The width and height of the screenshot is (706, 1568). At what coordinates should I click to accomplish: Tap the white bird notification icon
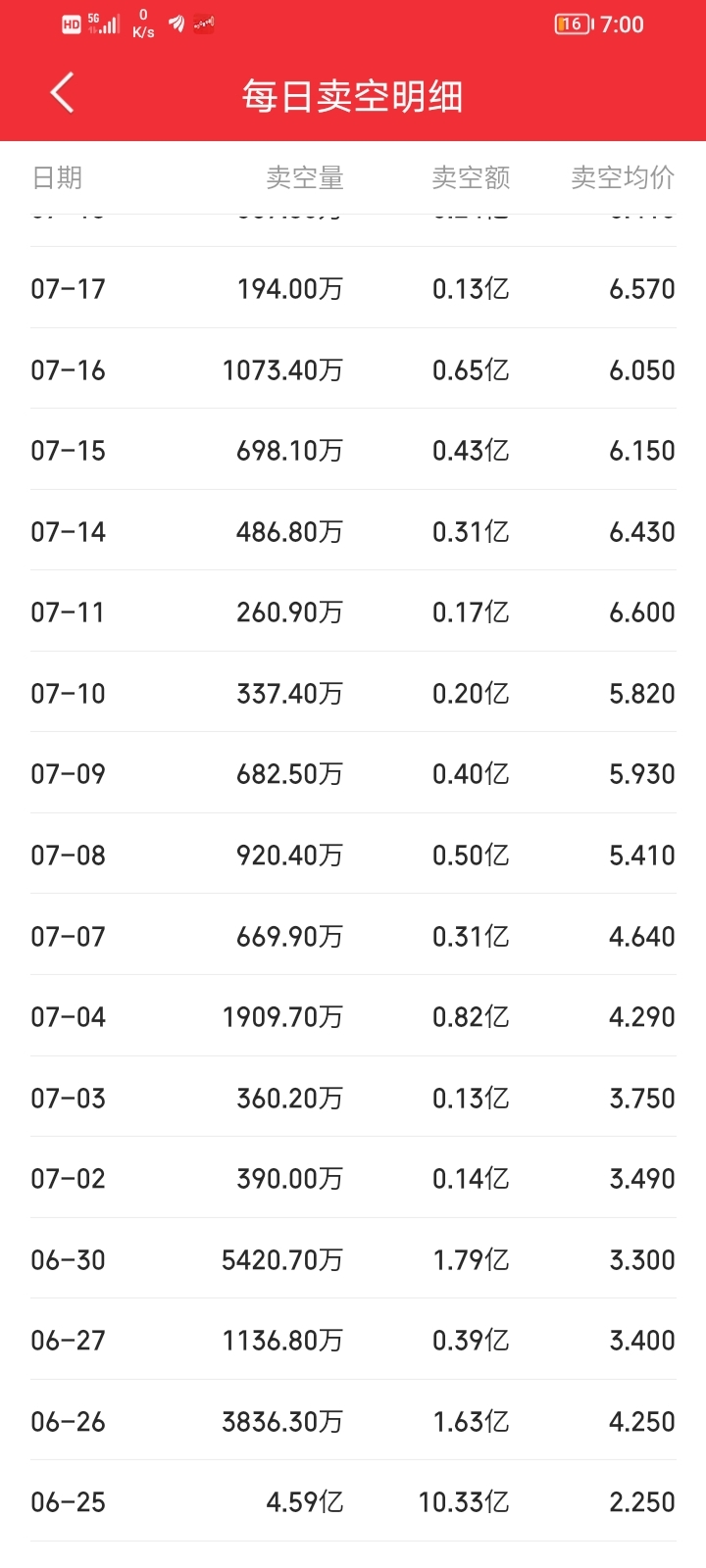[176, 24]
